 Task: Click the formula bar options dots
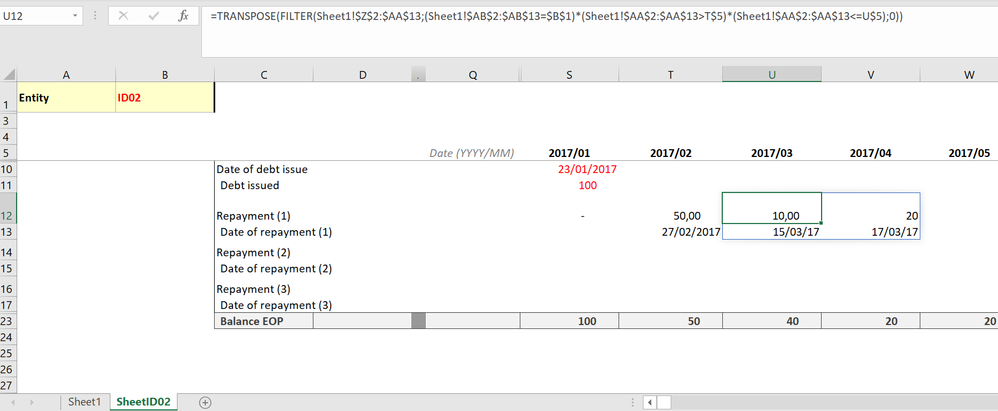[95, 16]
